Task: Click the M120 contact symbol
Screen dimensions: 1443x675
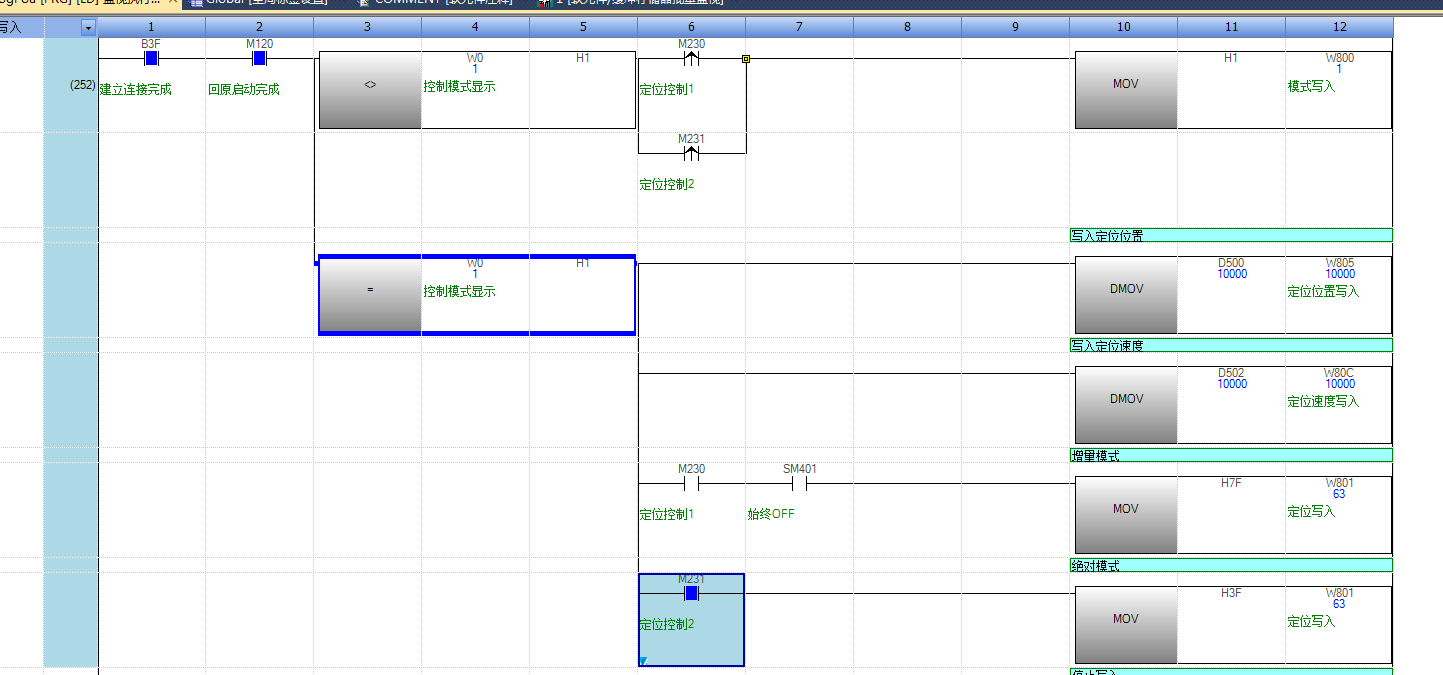Action: (x=259, y=58)
